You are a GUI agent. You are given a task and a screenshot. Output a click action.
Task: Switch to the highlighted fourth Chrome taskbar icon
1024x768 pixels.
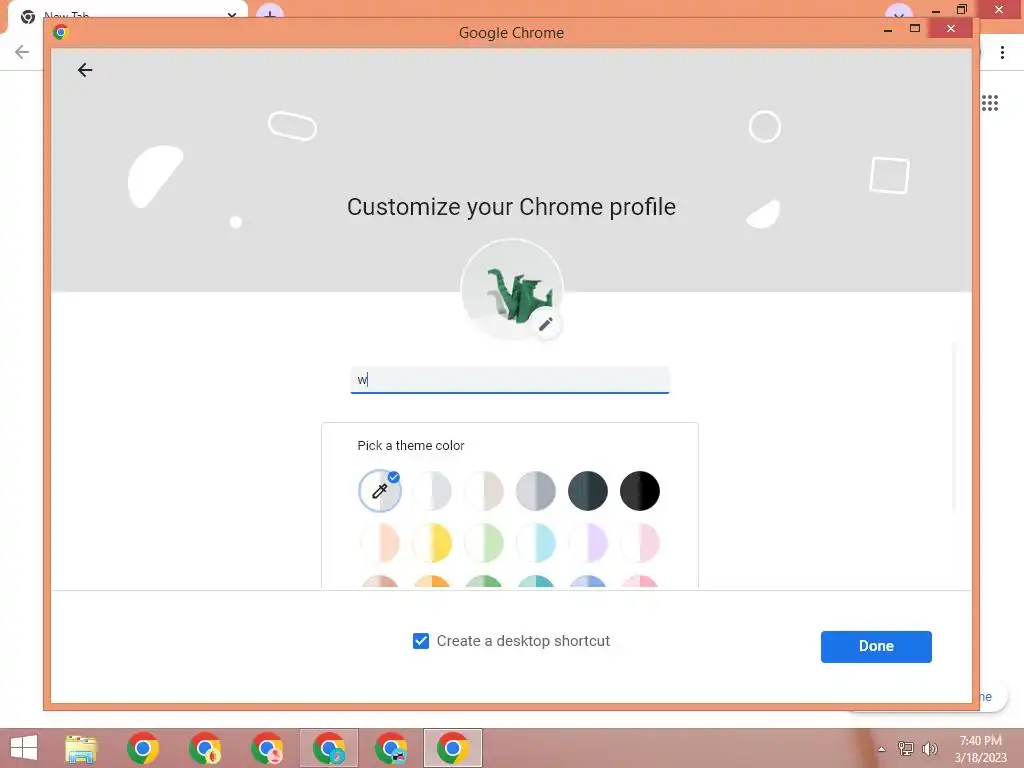coord(329,748)
